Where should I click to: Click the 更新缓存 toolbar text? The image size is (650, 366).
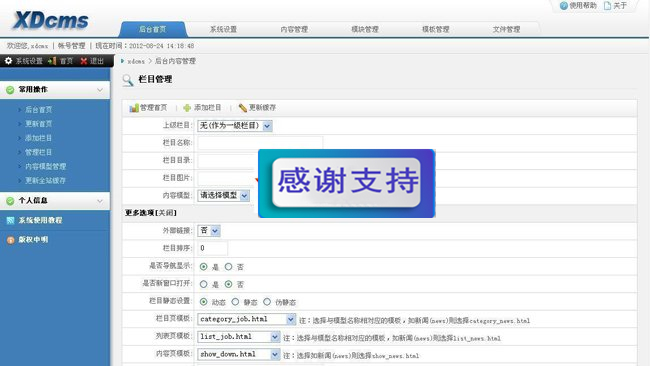click(262, 108)
